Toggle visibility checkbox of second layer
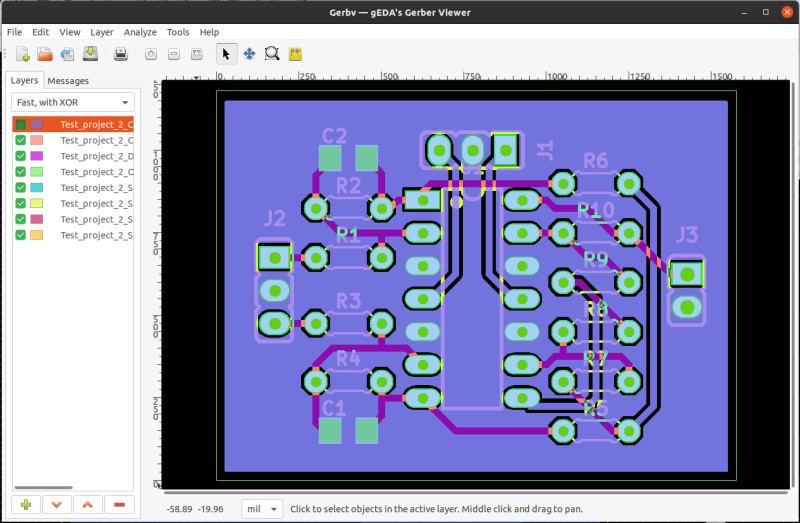This screenshot has height=523, width=800. click(20, 141)
